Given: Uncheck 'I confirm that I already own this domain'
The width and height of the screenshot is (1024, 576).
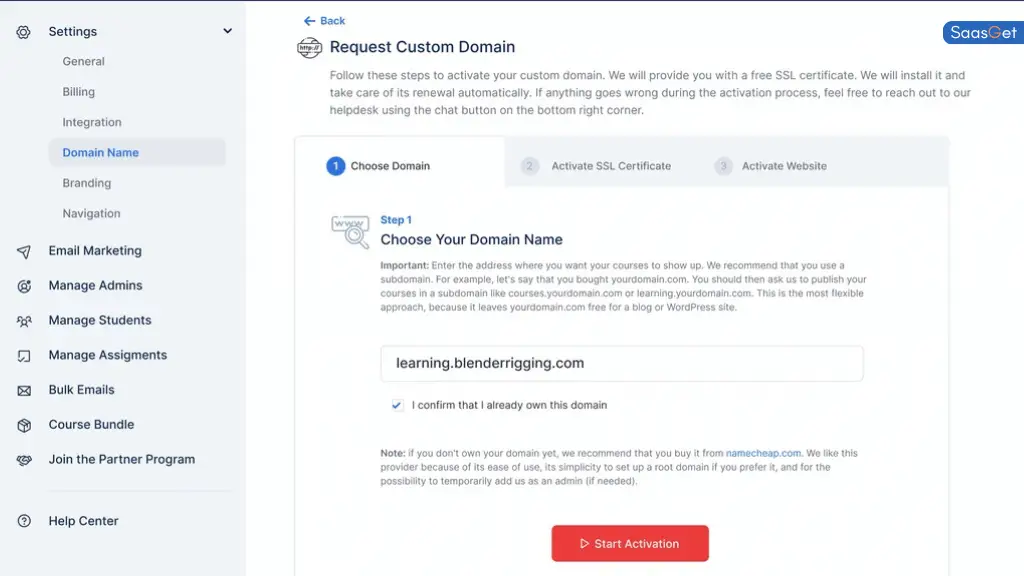Looking at the screenshot, I should click(x=397, y=406).
